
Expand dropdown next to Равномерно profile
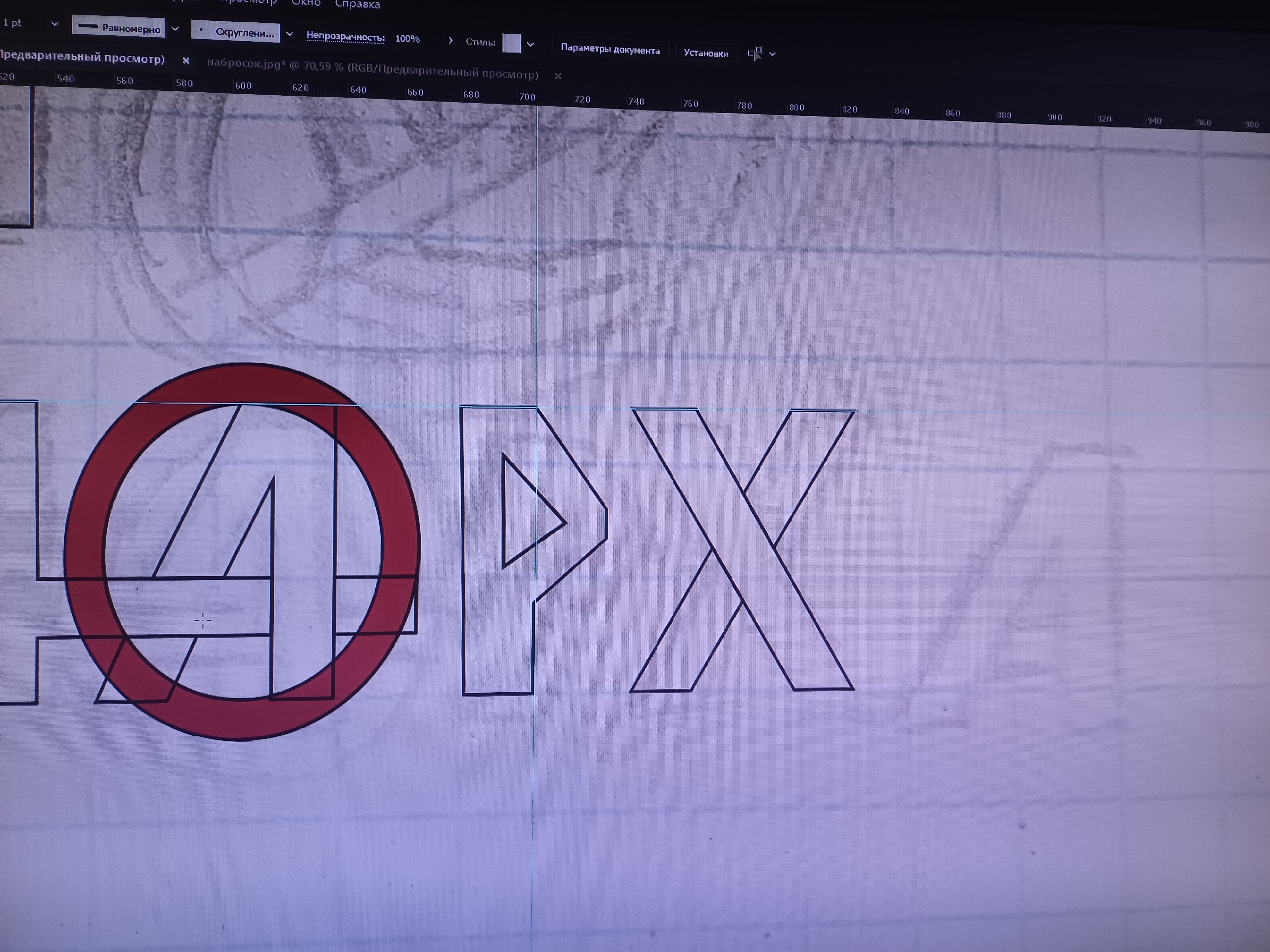pos(175,29)
